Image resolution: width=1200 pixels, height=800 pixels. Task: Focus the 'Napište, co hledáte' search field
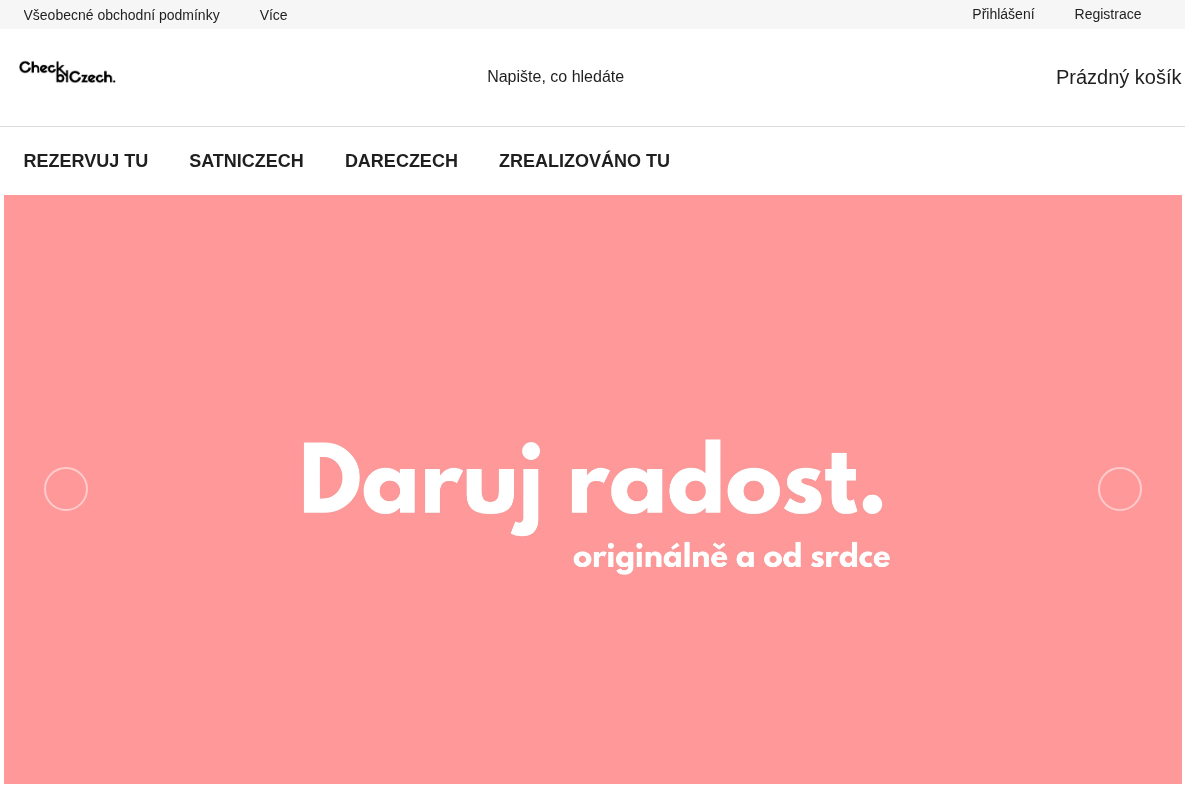click(555, 77)
